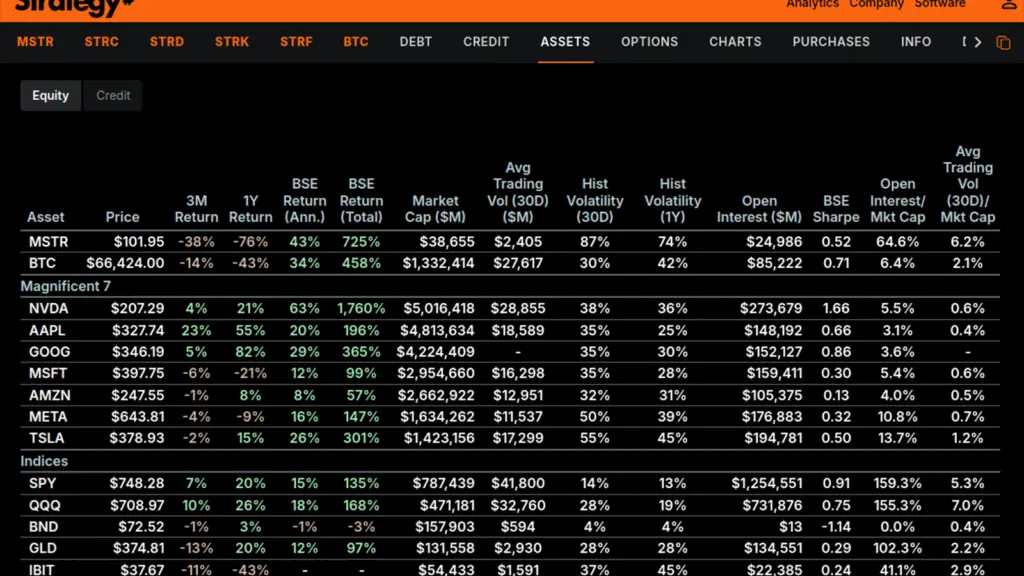Open the PURCHASES tab
This screenshot has width=1024, height=576.
coord(831,42)
